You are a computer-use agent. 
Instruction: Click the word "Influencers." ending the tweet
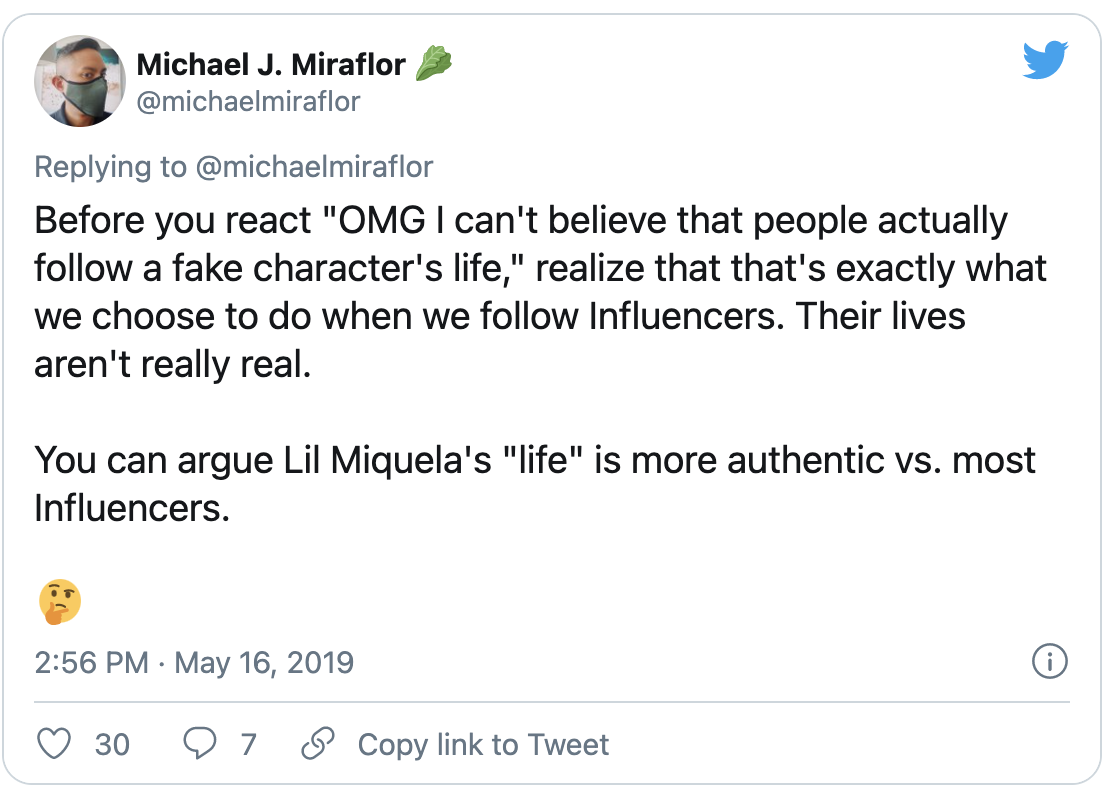(132, 508)
